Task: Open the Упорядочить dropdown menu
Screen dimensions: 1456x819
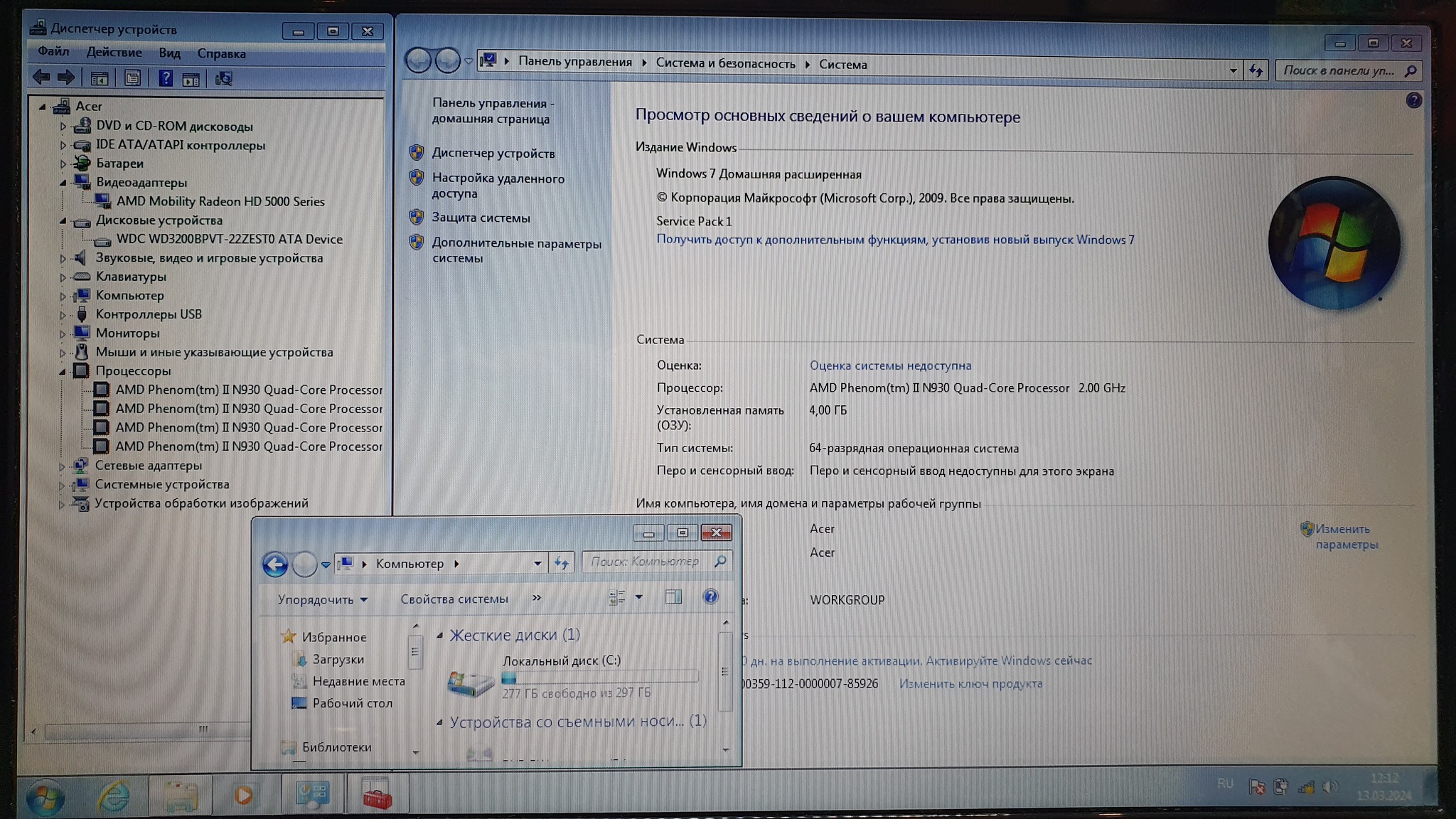Action: pyautogui.click(x=323, y=599)
